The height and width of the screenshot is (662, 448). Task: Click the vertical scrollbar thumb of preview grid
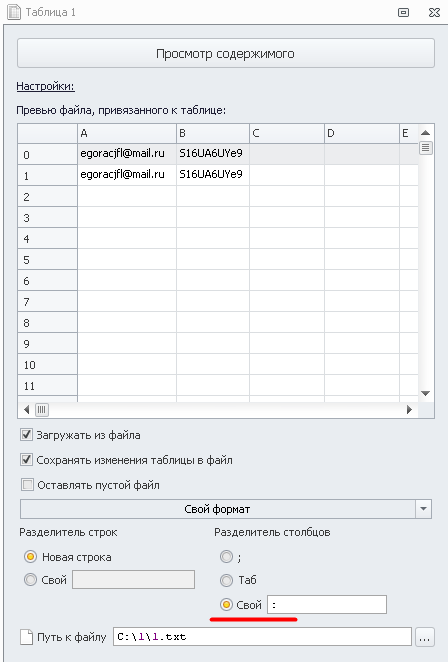coord(426,148)
